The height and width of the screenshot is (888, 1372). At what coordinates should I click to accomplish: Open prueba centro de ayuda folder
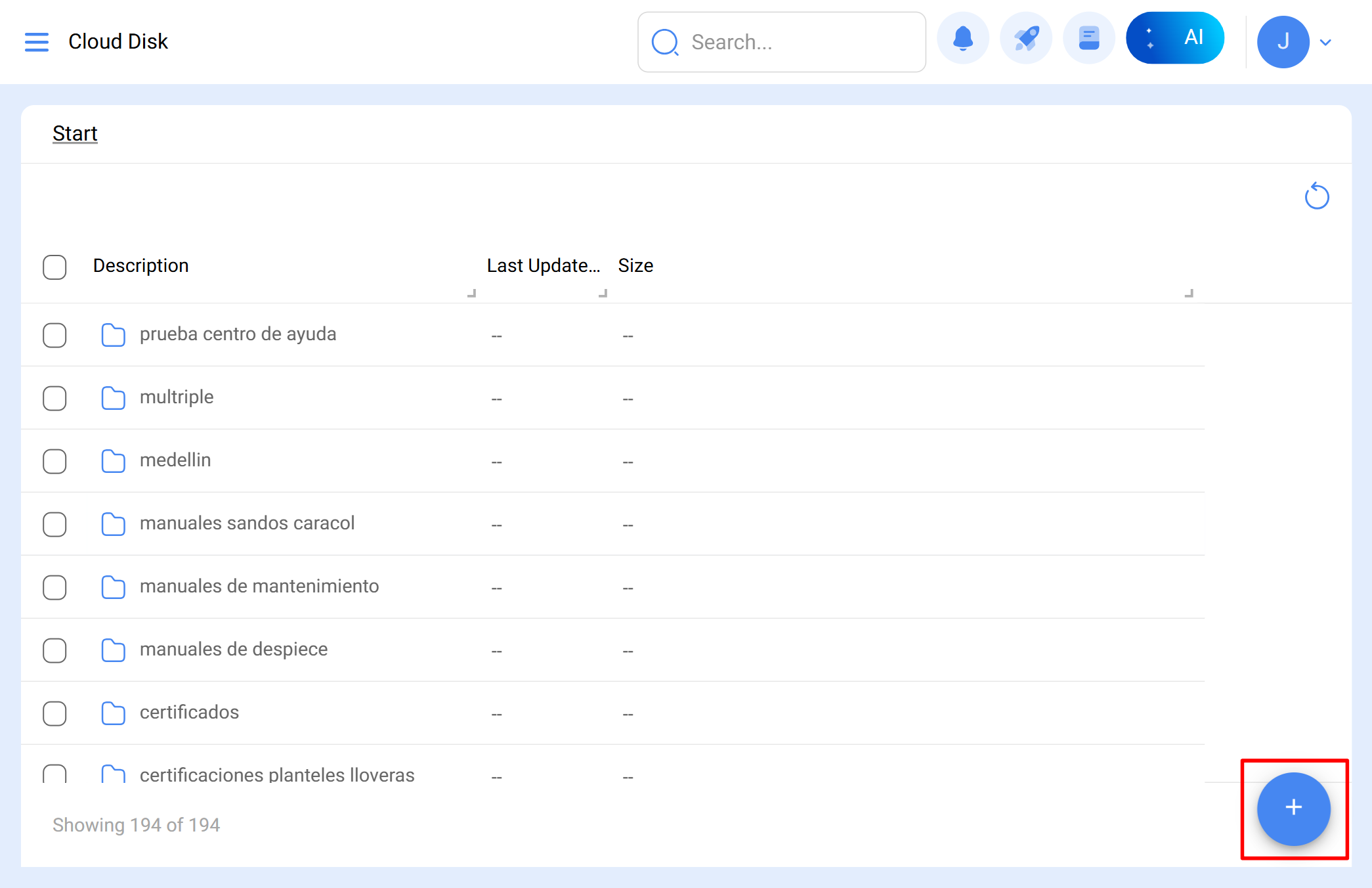point(238,334)
